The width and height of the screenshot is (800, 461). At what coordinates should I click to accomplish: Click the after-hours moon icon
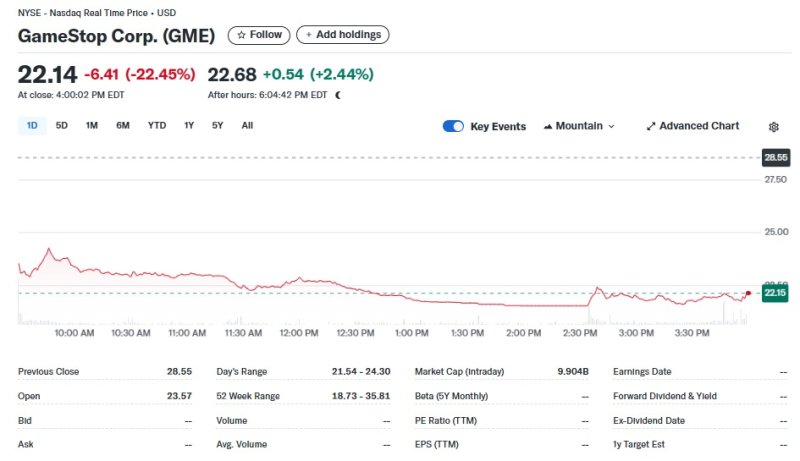(338, 95)
